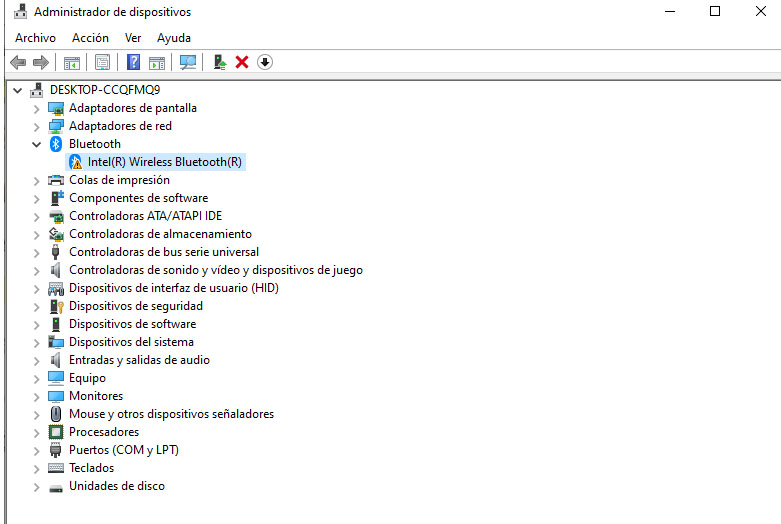
Task: Open the Acción menu
Action: coord(90,38)
